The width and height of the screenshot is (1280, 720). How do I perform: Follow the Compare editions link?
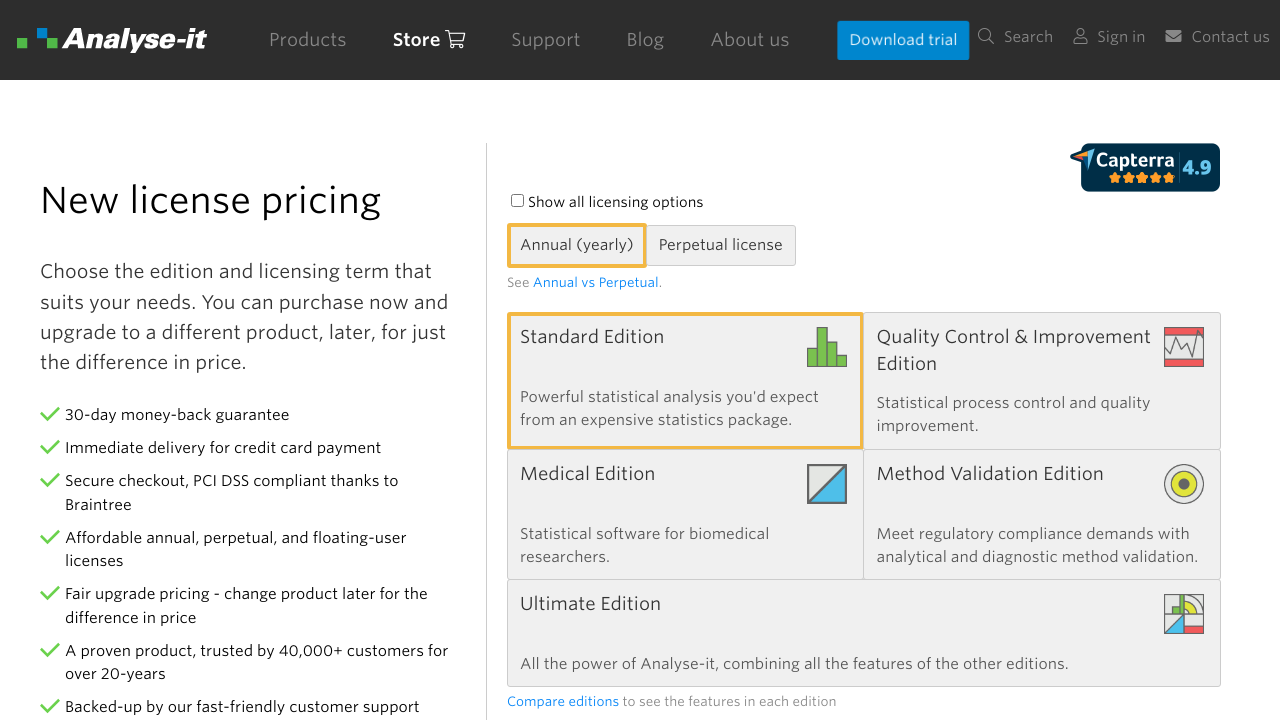[x=562, y=702]
